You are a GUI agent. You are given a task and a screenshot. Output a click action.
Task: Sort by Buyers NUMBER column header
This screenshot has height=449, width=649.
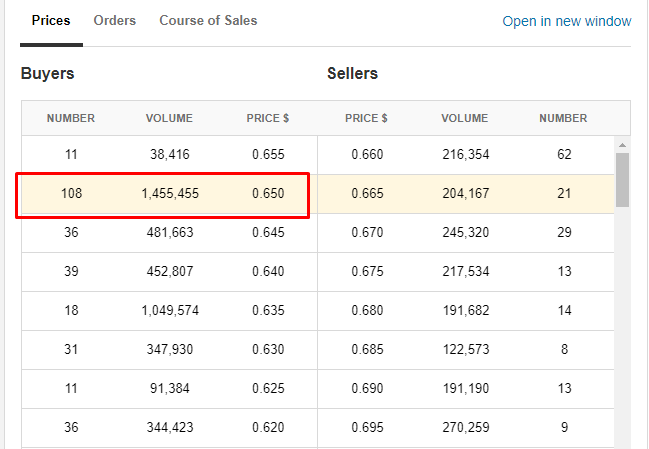coord(71,118)
